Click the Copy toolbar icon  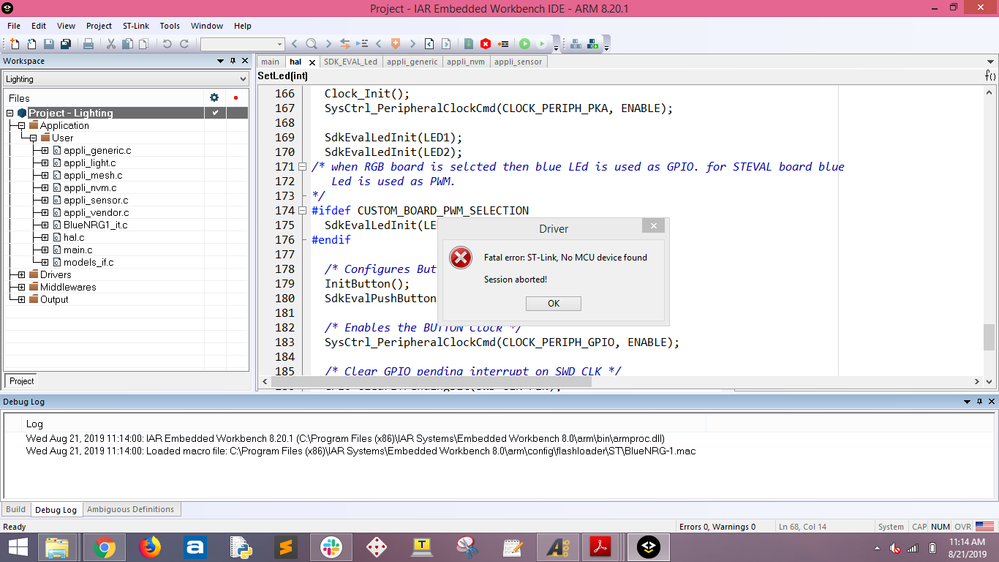click(127, 44)
